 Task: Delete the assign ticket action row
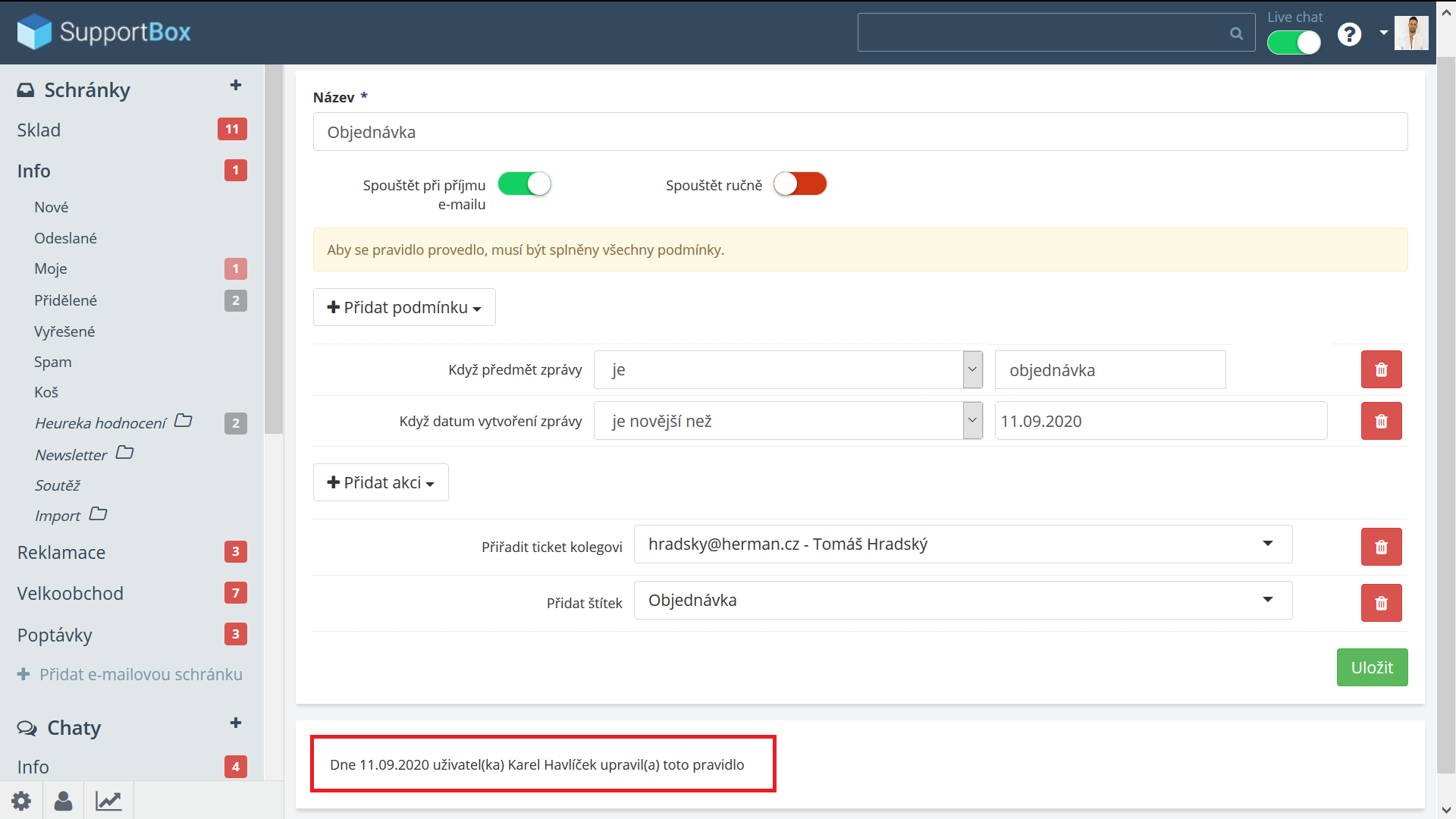1381,547
